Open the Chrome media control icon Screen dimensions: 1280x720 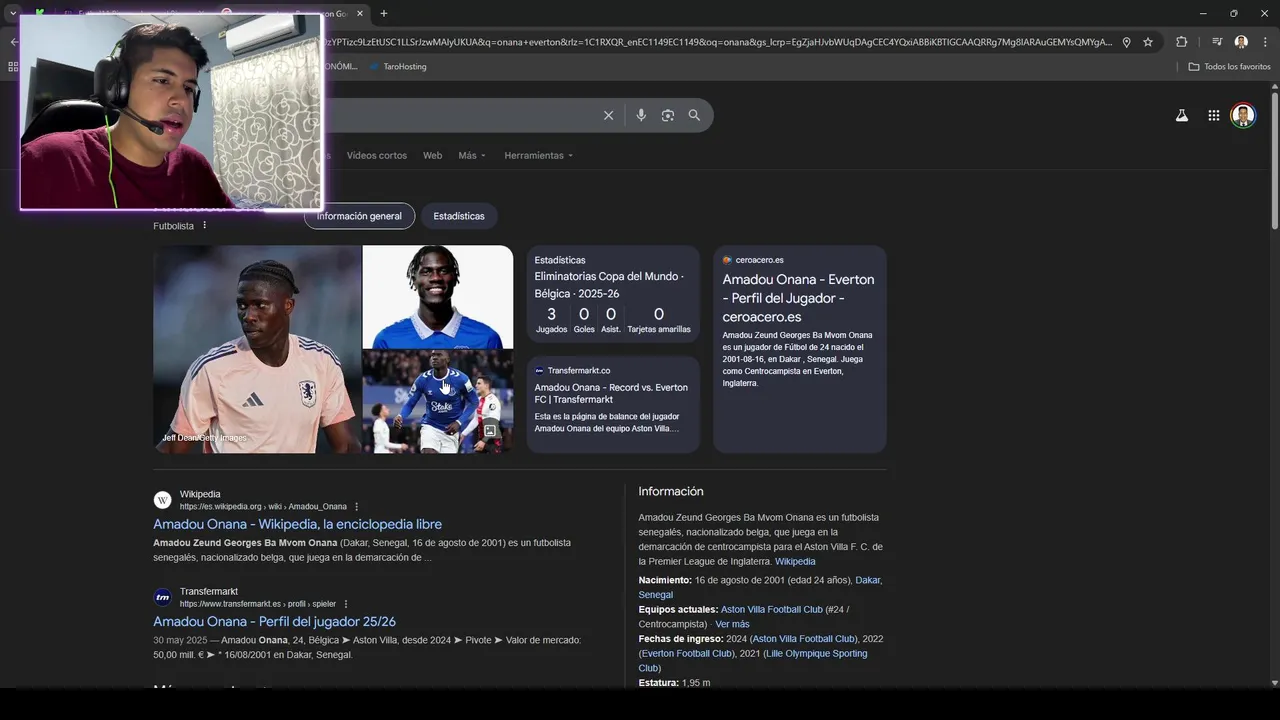point(1217,42)
